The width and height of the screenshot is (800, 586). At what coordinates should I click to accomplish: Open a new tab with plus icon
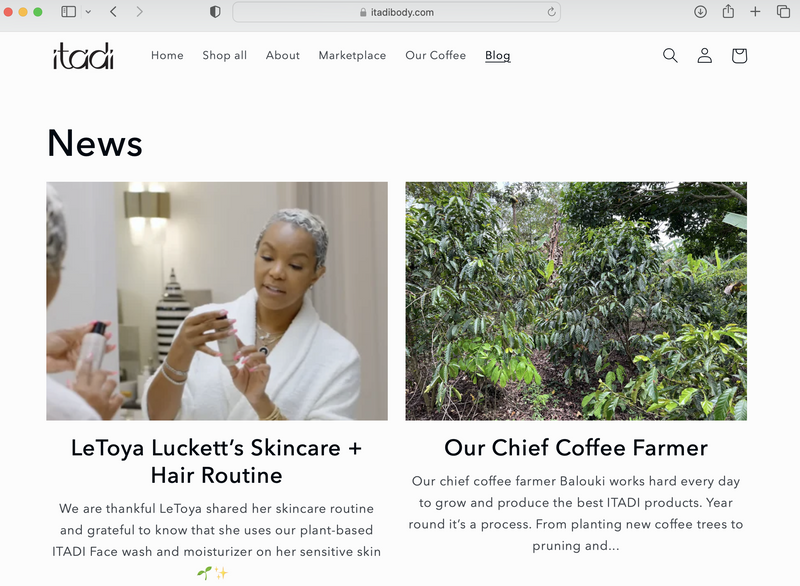tap(756, 12)
